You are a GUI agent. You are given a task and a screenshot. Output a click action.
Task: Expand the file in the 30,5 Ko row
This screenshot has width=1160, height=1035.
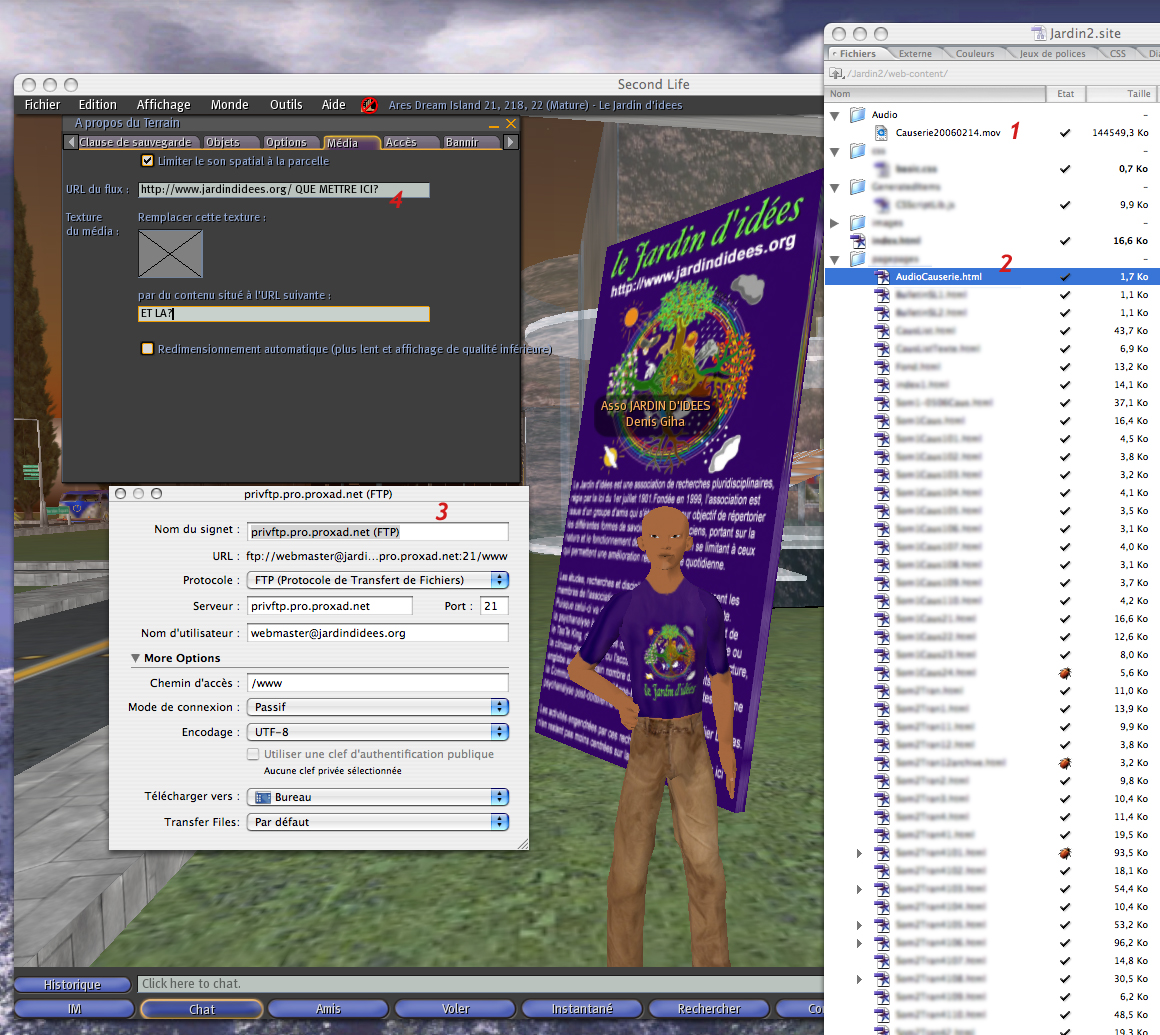pos(860,980)
